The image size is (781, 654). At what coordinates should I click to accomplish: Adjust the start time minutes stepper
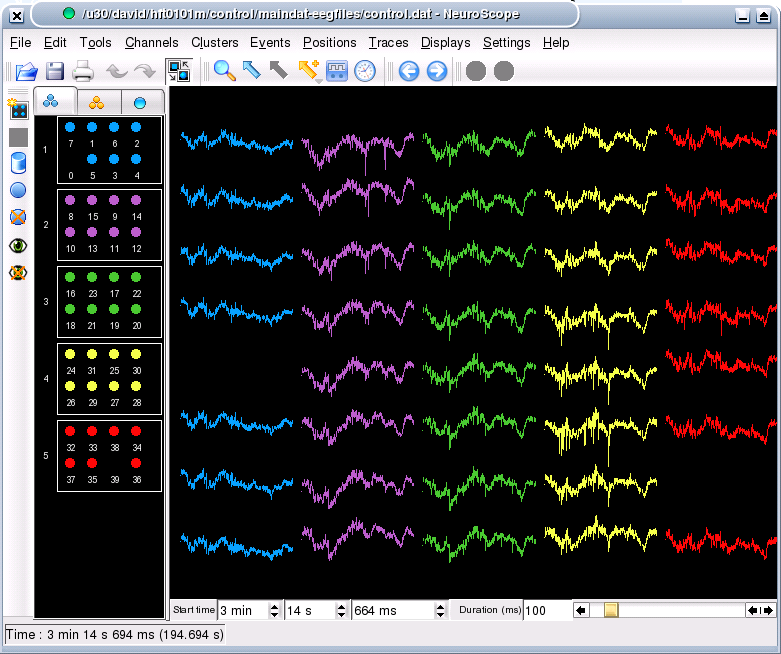[274, 610]
